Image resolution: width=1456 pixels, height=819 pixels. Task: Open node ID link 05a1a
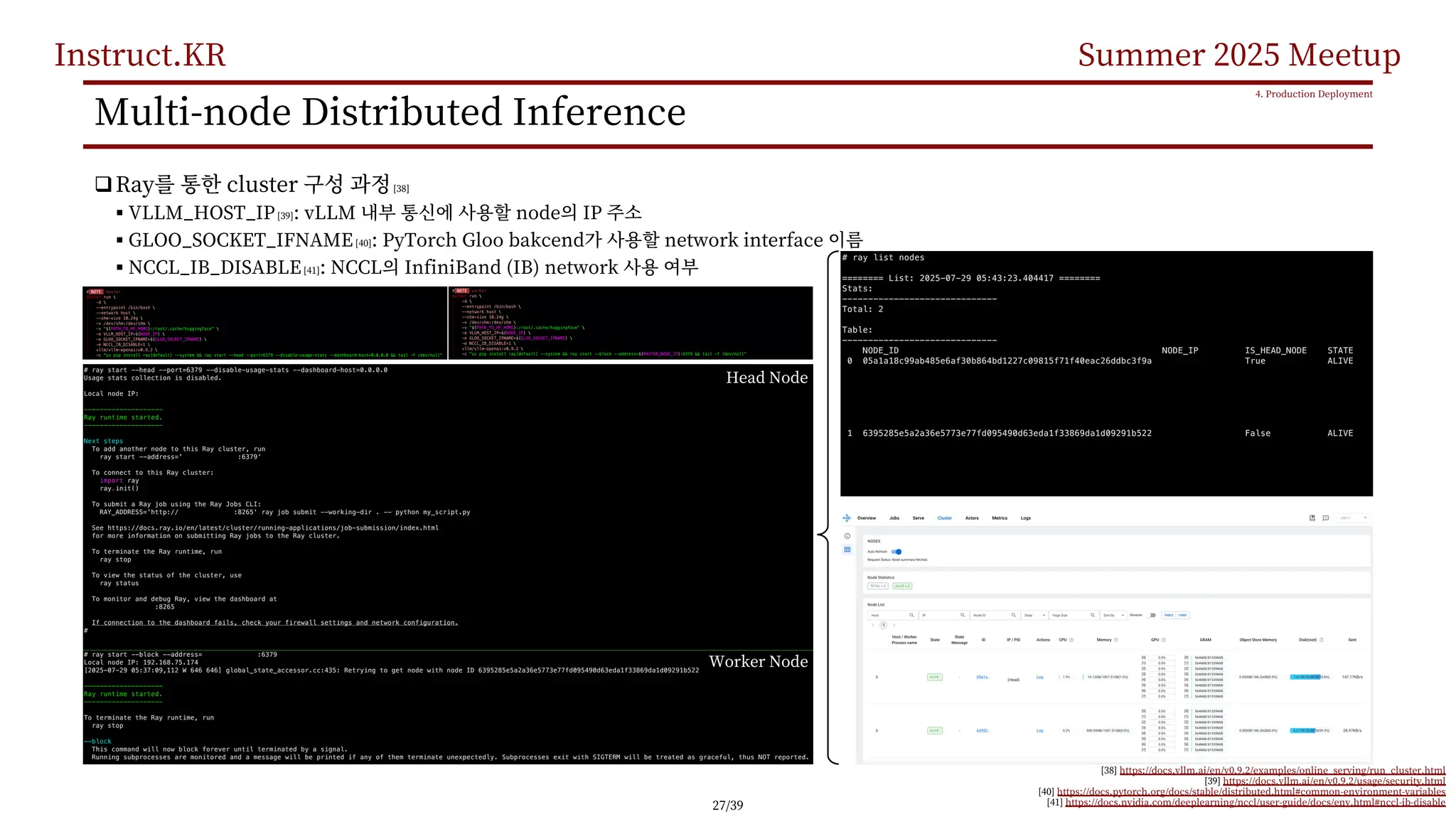coord(982,677)
